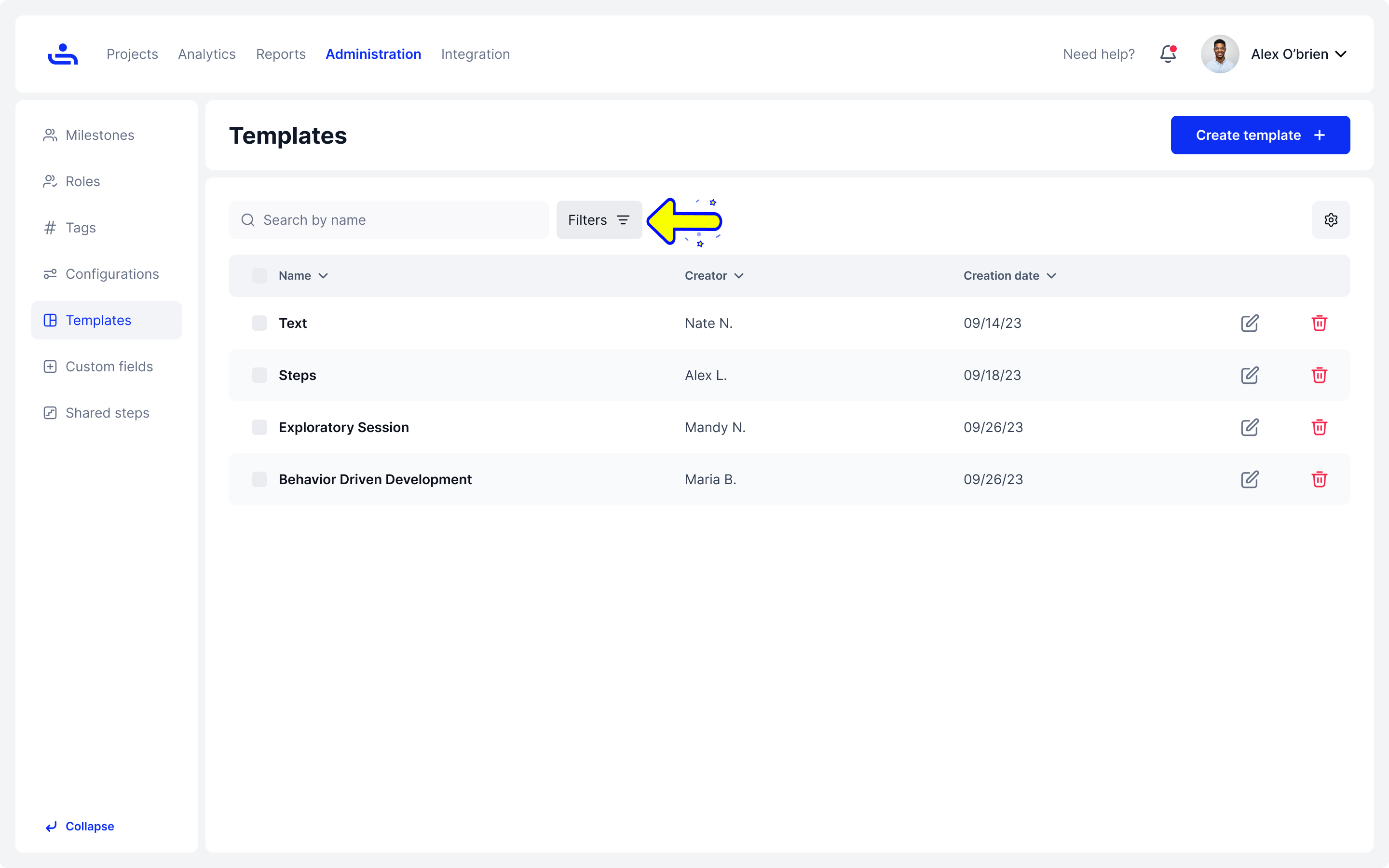
Task: Open Custom fields in sidebar
Action: pos(109,366)
